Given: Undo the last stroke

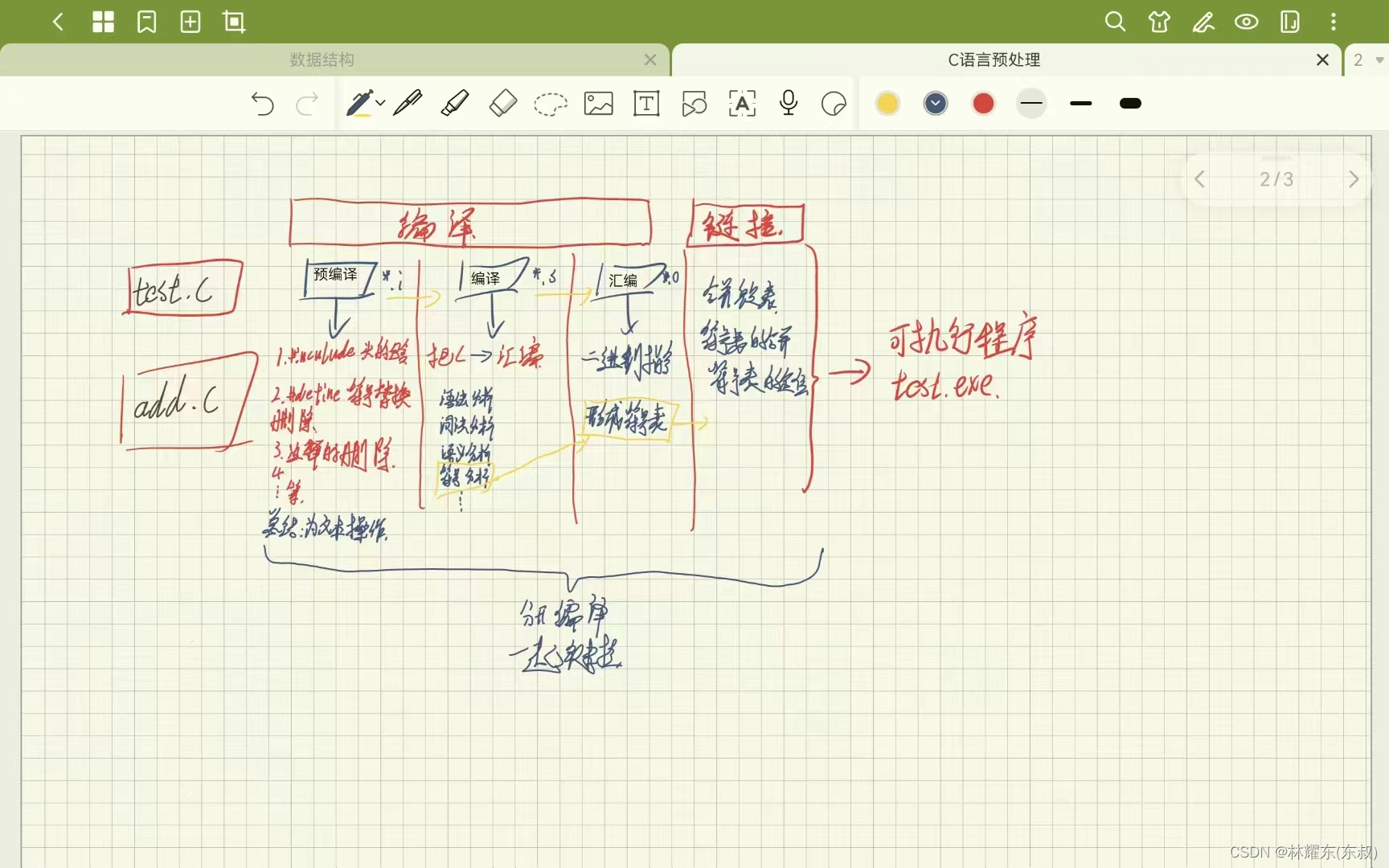Looking at the screenshot, I should tap(262, 104).
